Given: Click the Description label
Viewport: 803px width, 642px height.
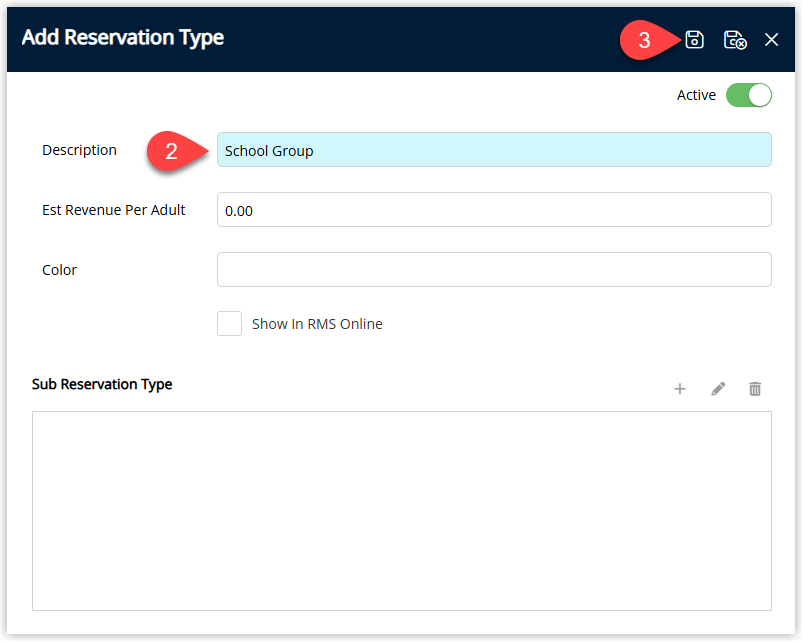Looking at the screenshot, I should click(x=79, y=150).
